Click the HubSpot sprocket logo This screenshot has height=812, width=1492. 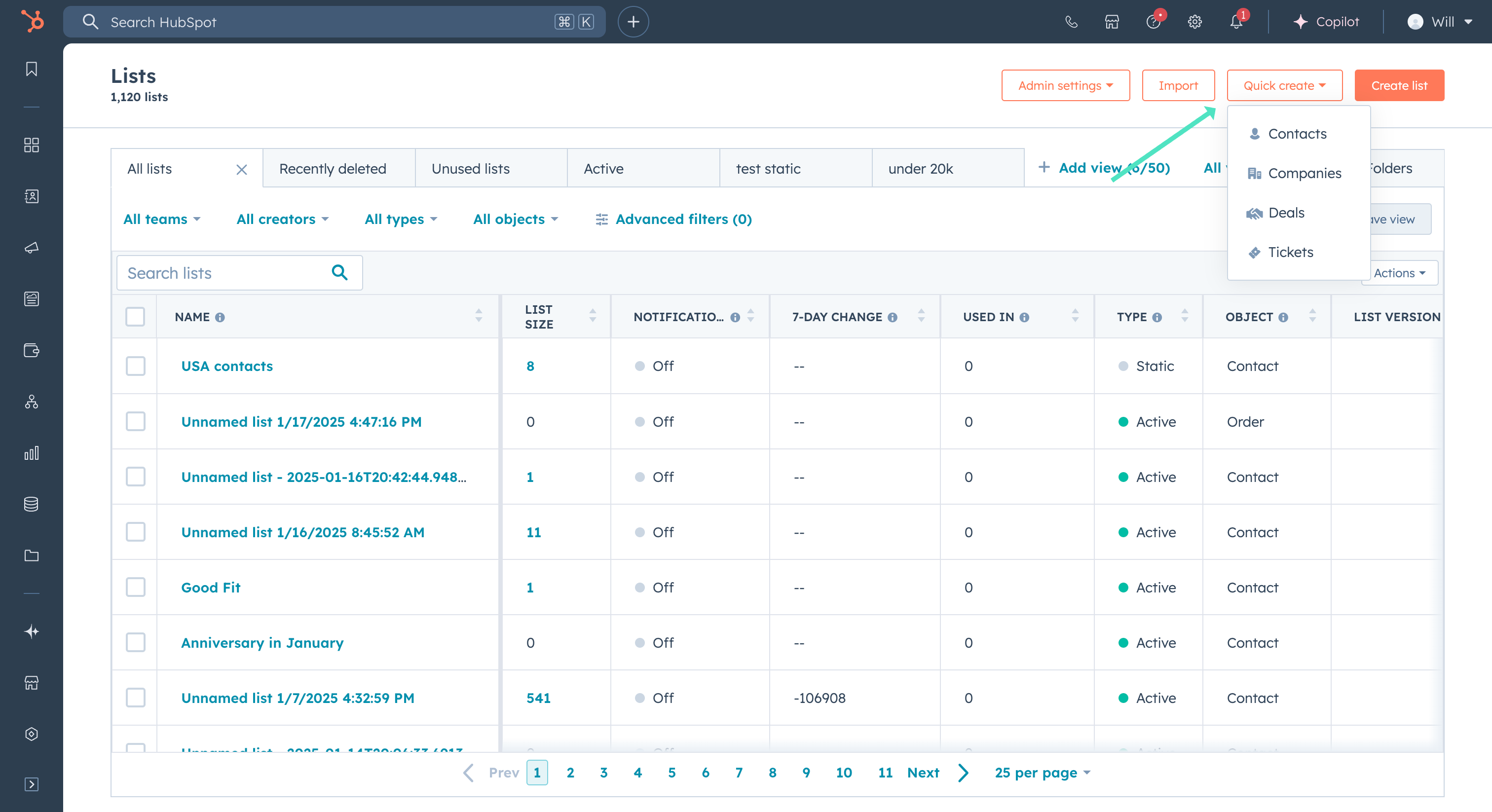click(x=32, y=21)
